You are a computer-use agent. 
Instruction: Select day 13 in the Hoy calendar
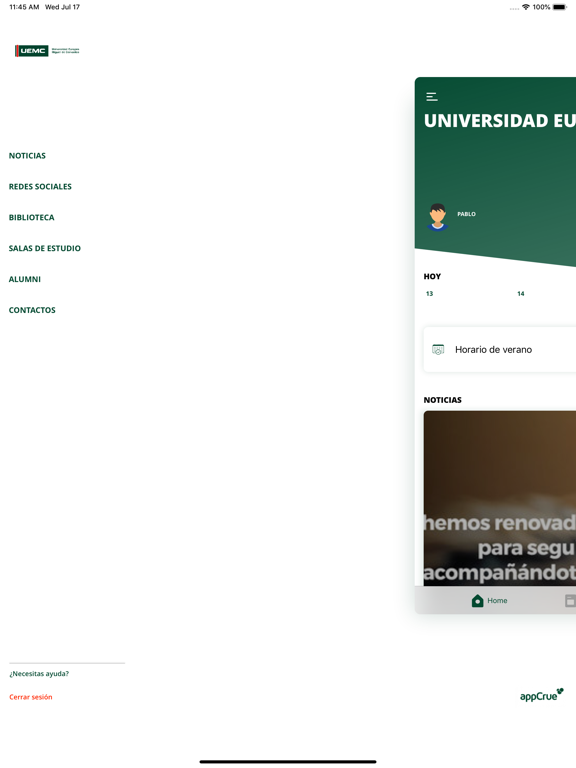[430, 293]
